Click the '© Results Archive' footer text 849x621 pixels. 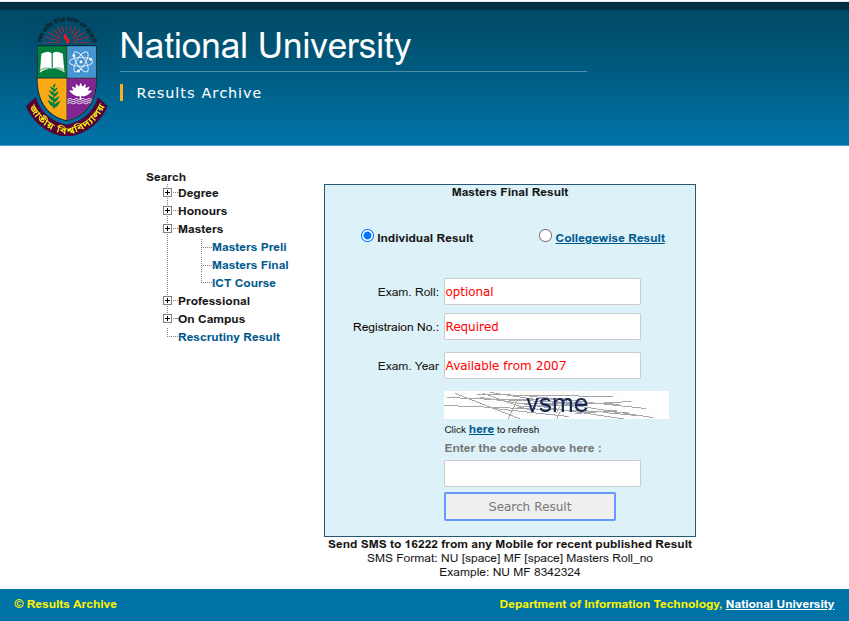click(66, 604)
